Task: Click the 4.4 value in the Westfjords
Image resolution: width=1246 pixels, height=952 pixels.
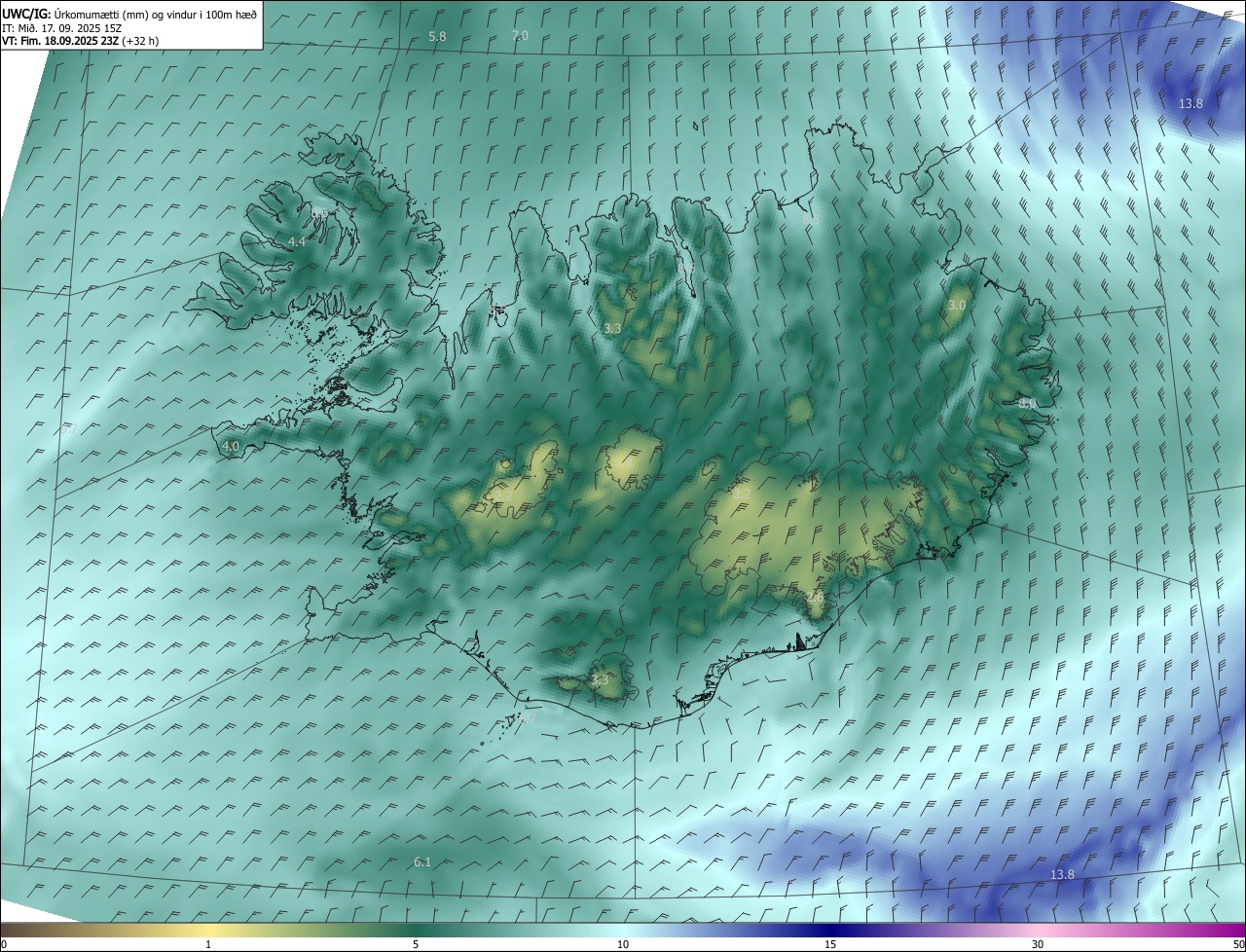Action: point(297,241)
